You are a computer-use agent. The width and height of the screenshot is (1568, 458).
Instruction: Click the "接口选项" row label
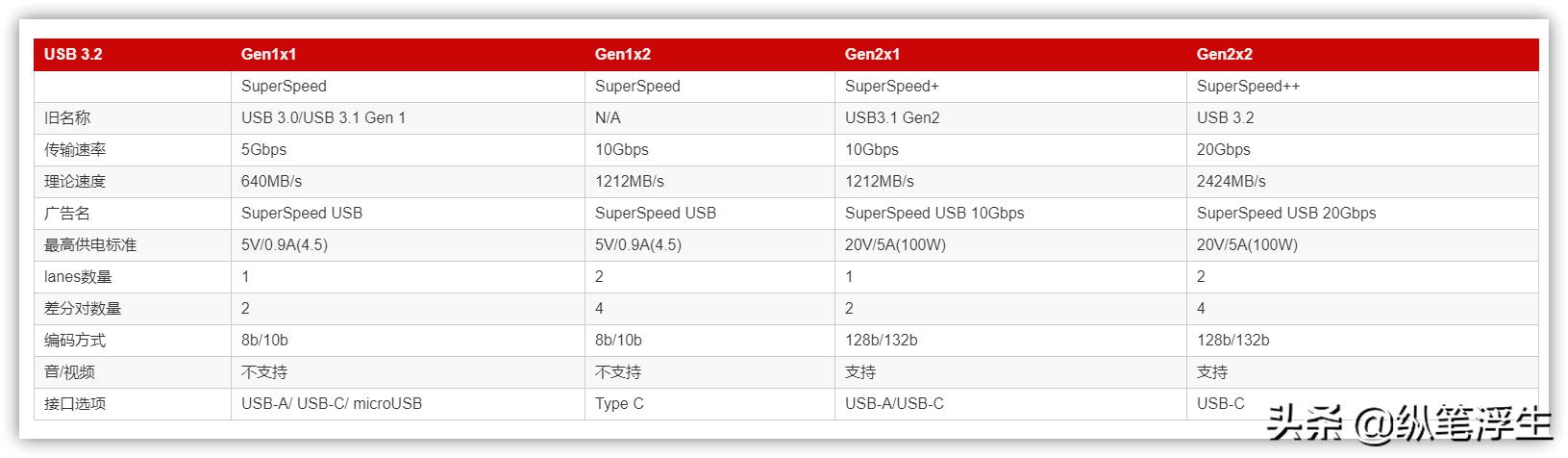(x=75, y=403)
